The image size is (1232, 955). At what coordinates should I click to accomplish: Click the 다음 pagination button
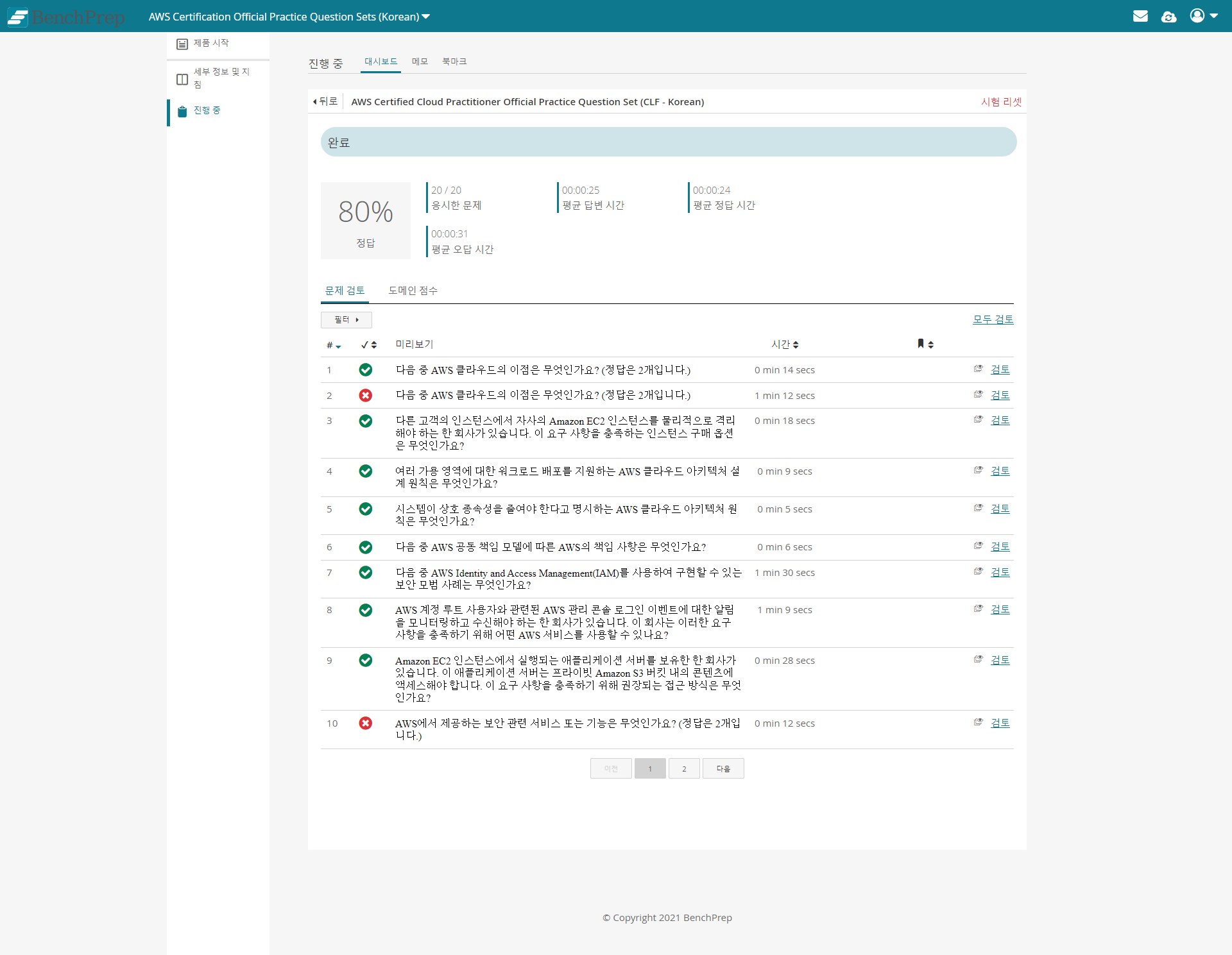[x=723, y=768]
